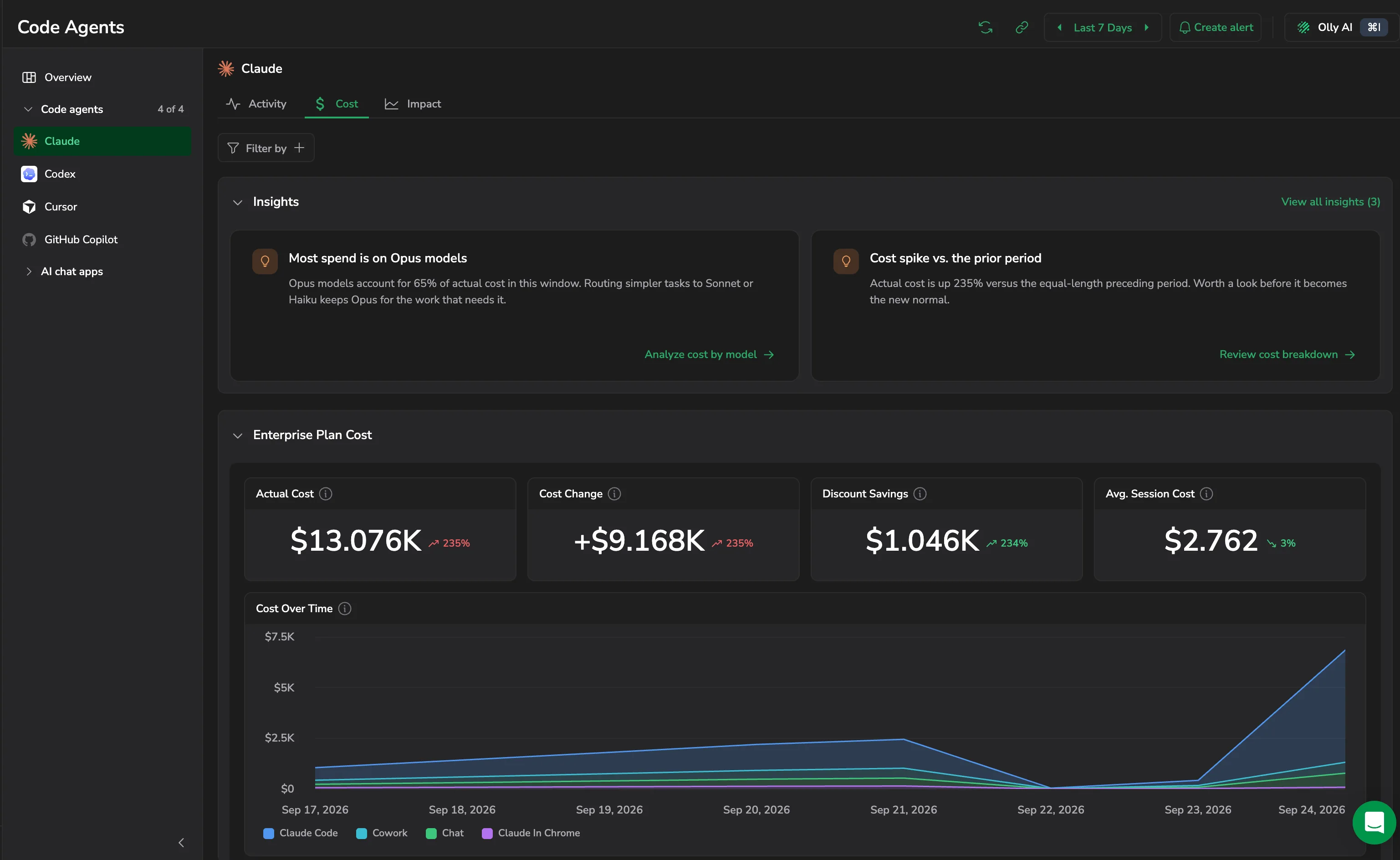This screenshot has height=860, width=1400.
Task: Click the Avg. Session Cost info icon
Action: point(1206,494)
